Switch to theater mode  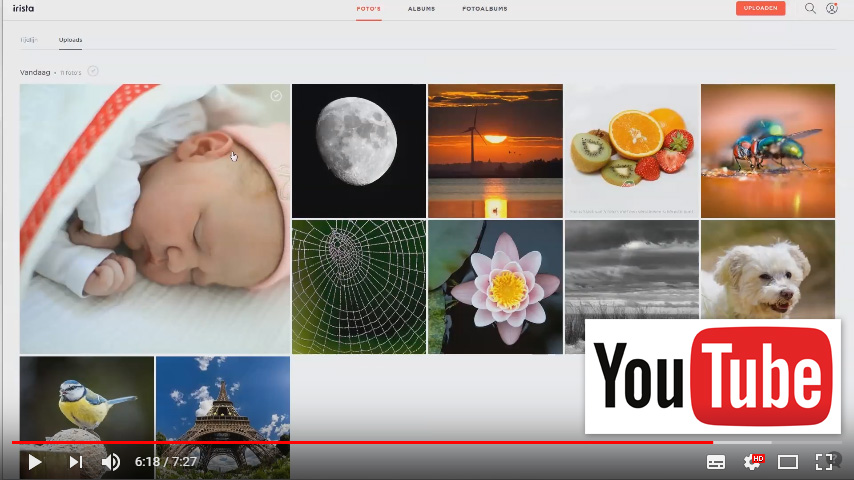[788, 462]
